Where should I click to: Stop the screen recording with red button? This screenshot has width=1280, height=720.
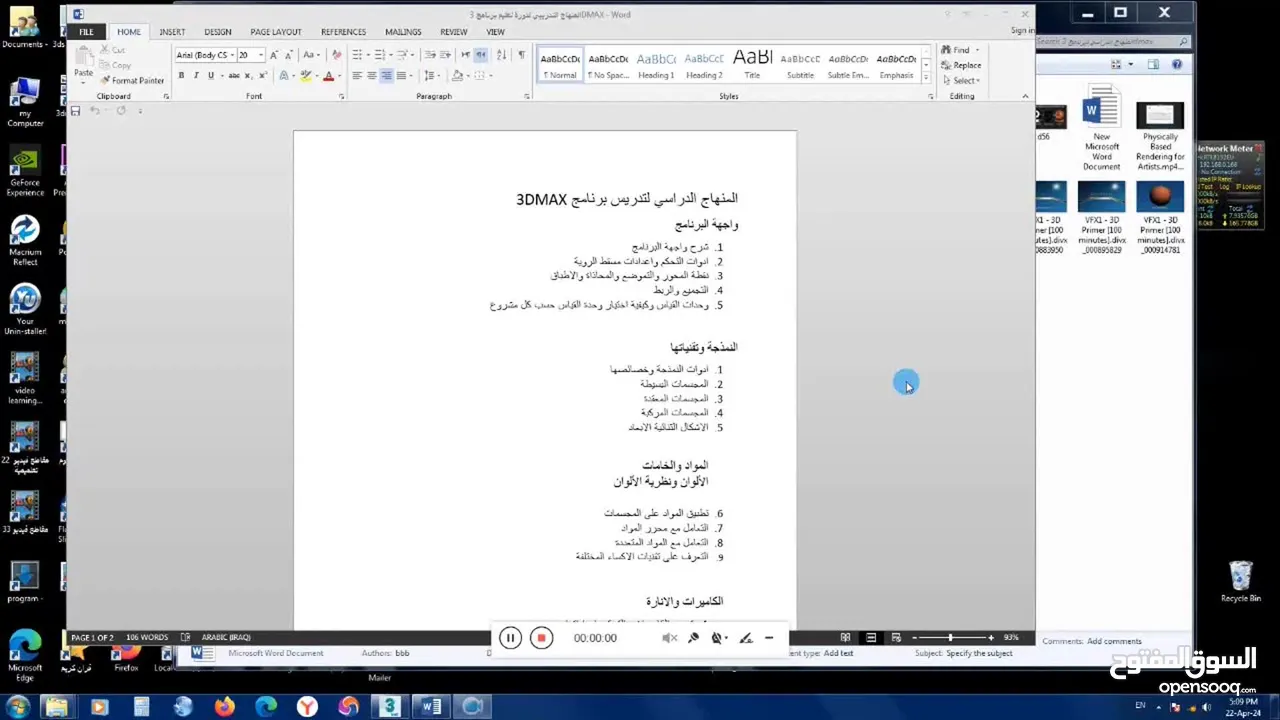pos(541,638)
